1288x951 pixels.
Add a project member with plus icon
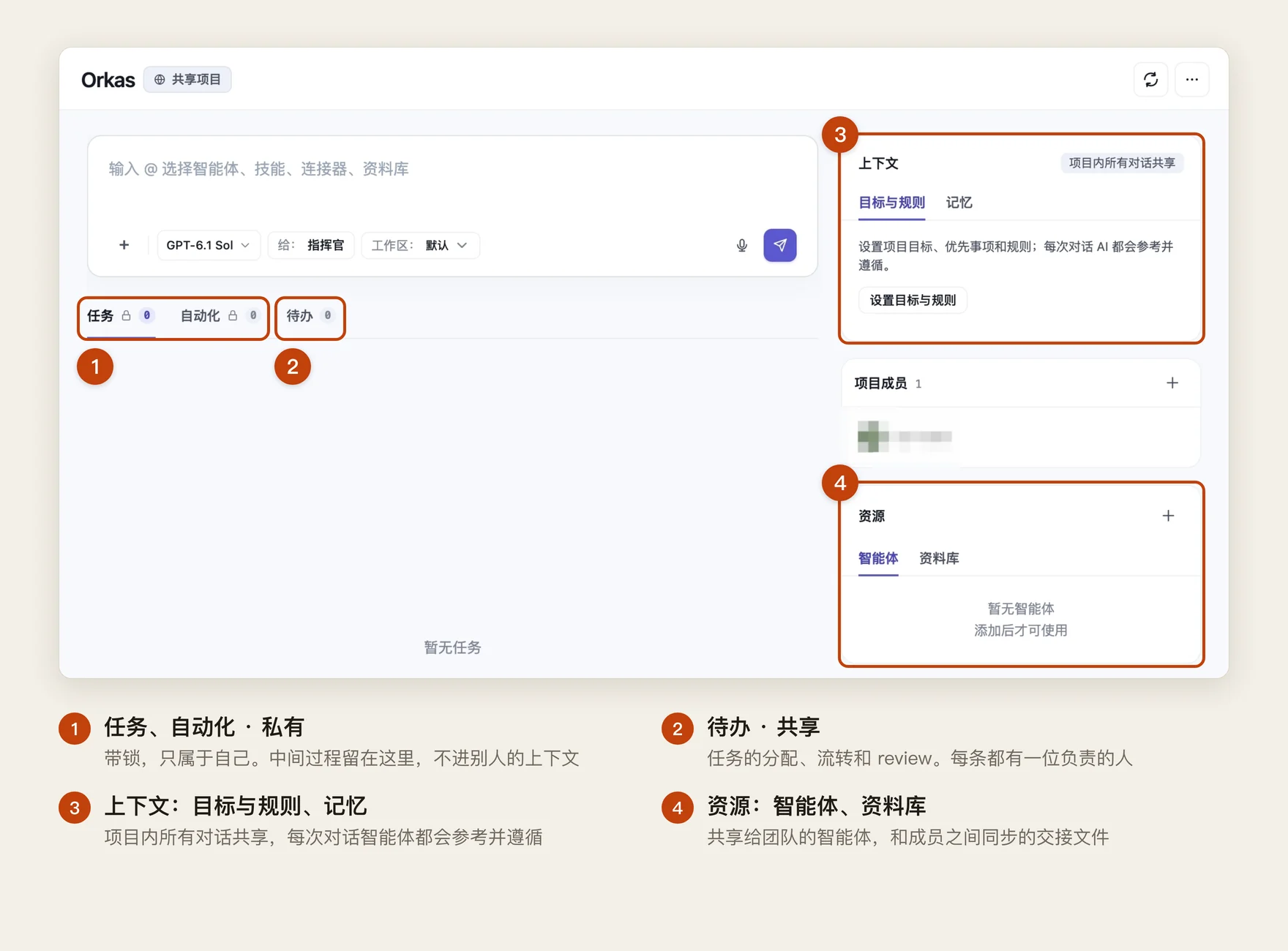[1172, 383]
